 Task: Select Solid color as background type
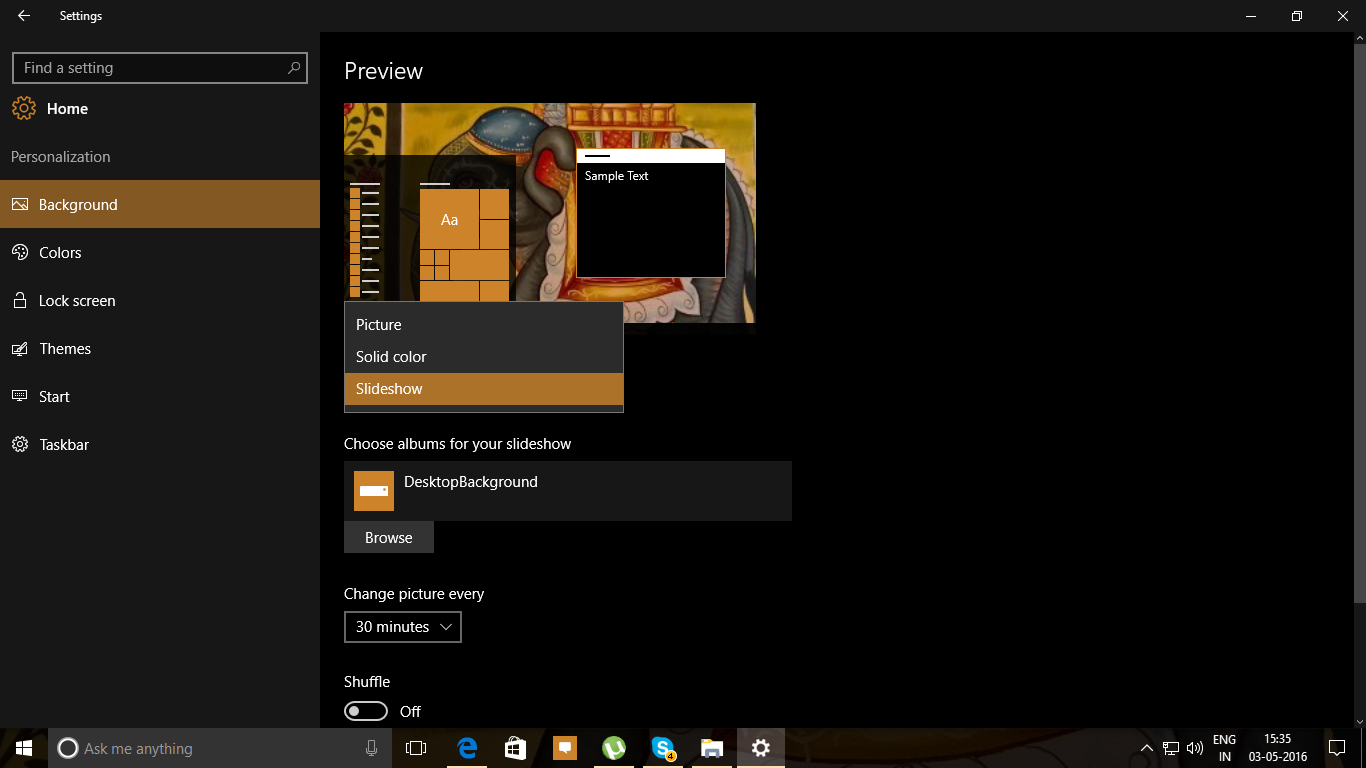(390, 356)
